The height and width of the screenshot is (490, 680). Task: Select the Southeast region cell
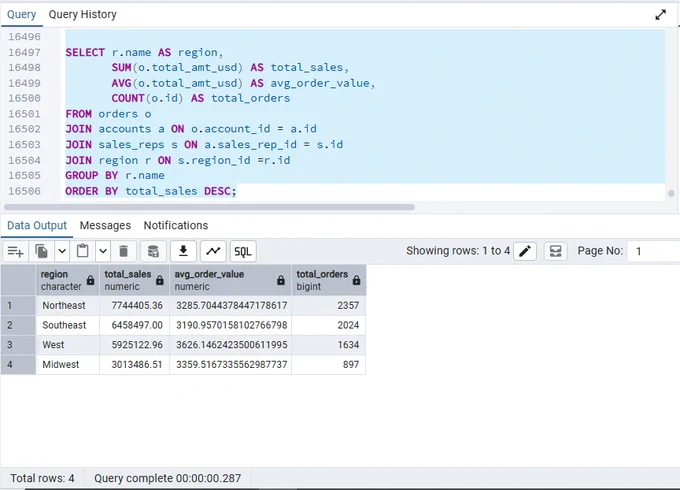pos(67,325)
